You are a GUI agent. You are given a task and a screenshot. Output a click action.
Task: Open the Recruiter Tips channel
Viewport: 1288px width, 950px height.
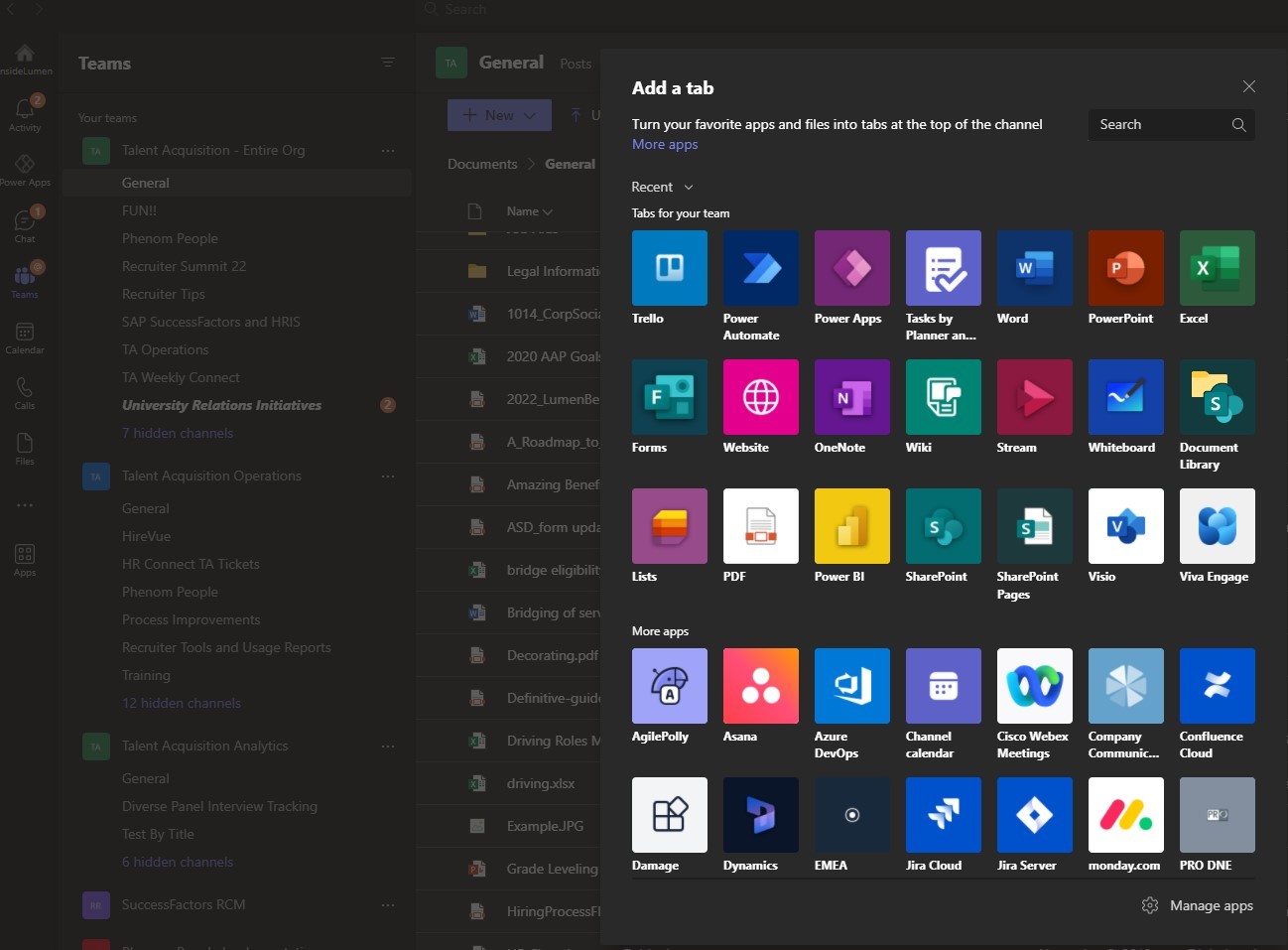[x=164, y=294]
